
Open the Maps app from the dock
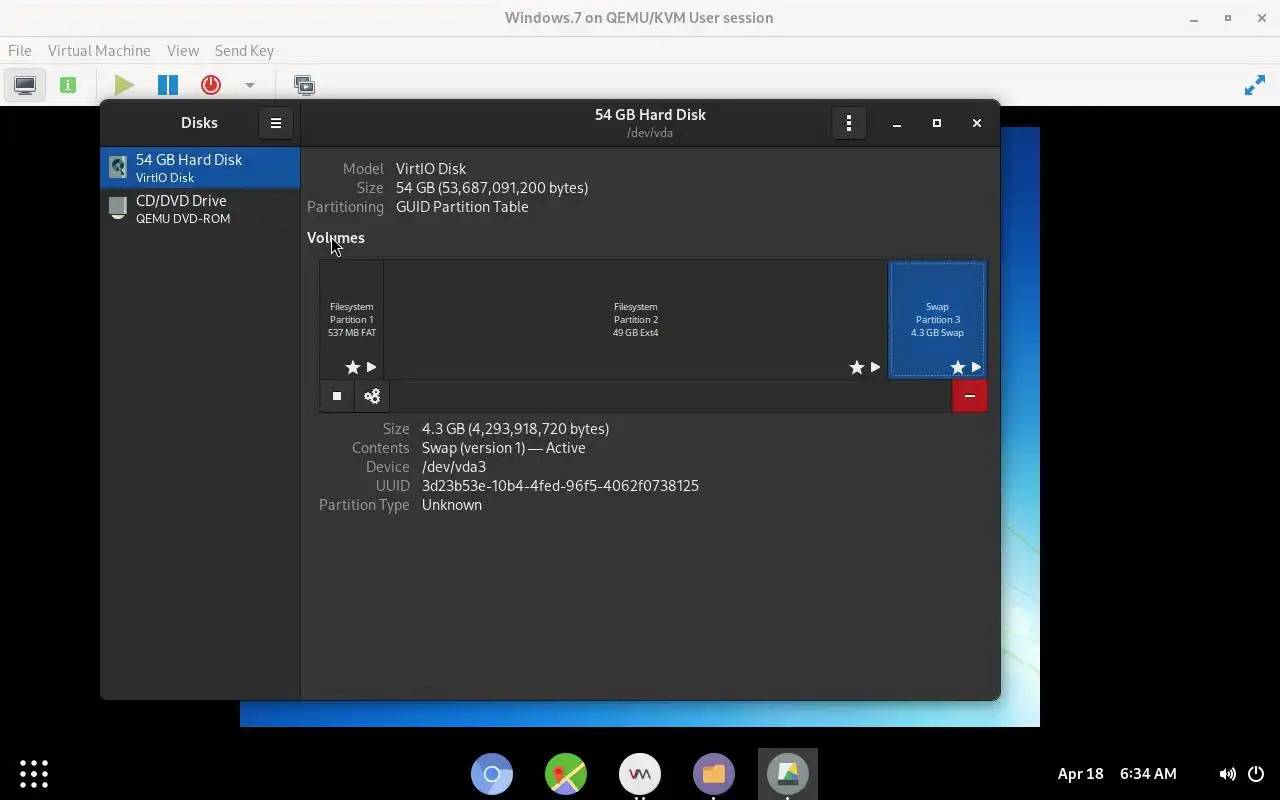(x=566, y=774)
